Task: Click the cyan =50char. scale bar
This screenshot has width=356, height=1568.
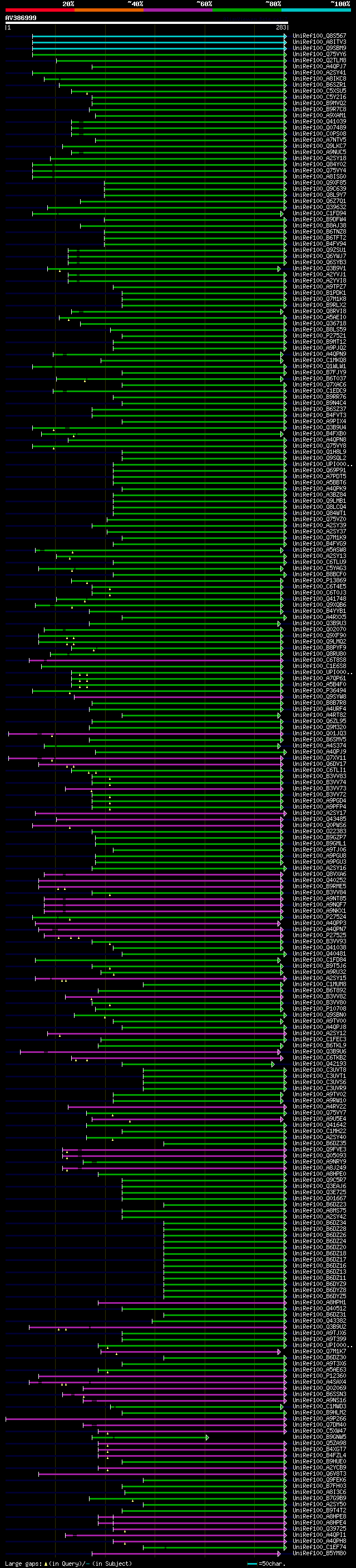Action: tap(252, 1563)
